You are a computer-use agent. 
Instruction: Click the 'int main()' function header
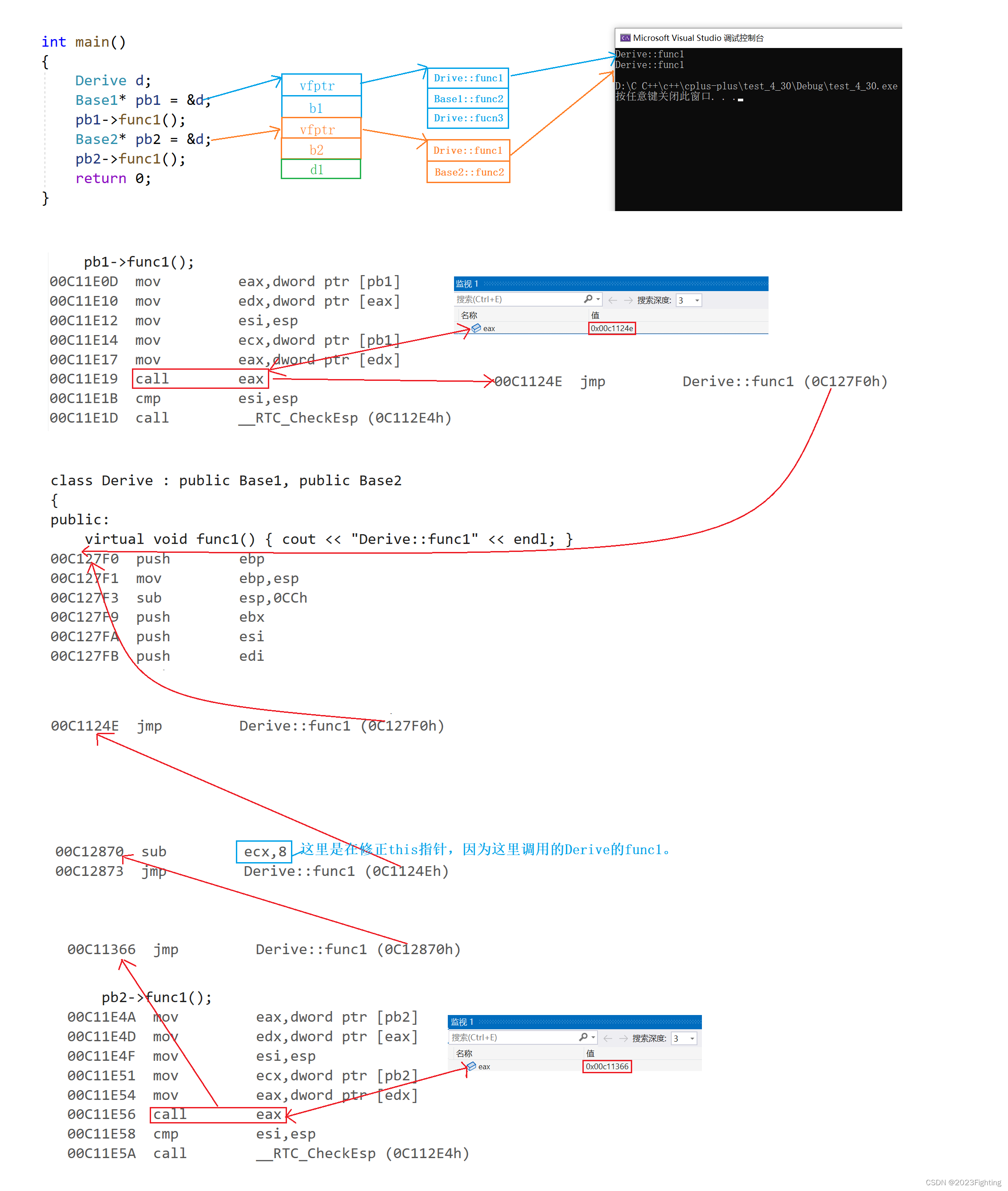coord(84,42)
